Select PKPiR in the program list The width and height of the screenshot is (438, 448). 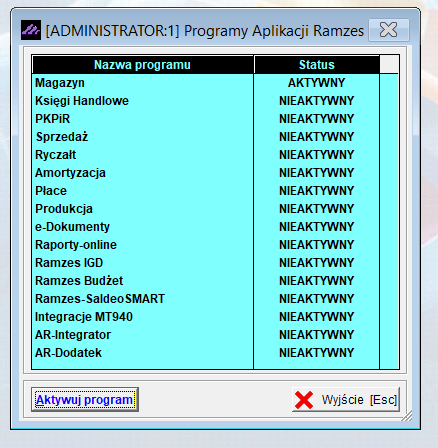tap(206, 119)
